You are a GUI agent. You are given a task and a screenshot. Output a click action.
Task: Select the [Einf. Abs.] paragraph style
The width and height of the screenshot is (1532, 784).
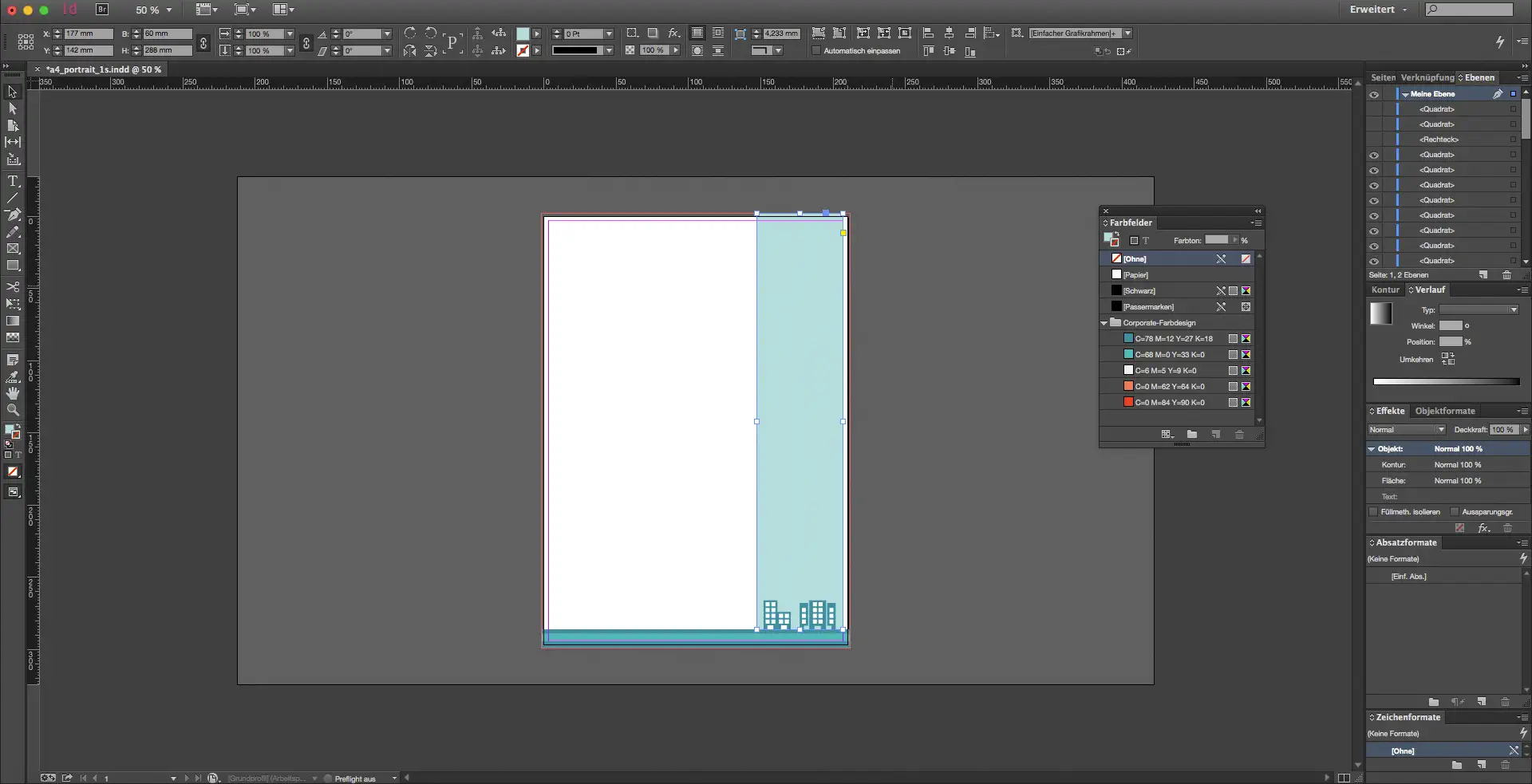(1408, 577)
